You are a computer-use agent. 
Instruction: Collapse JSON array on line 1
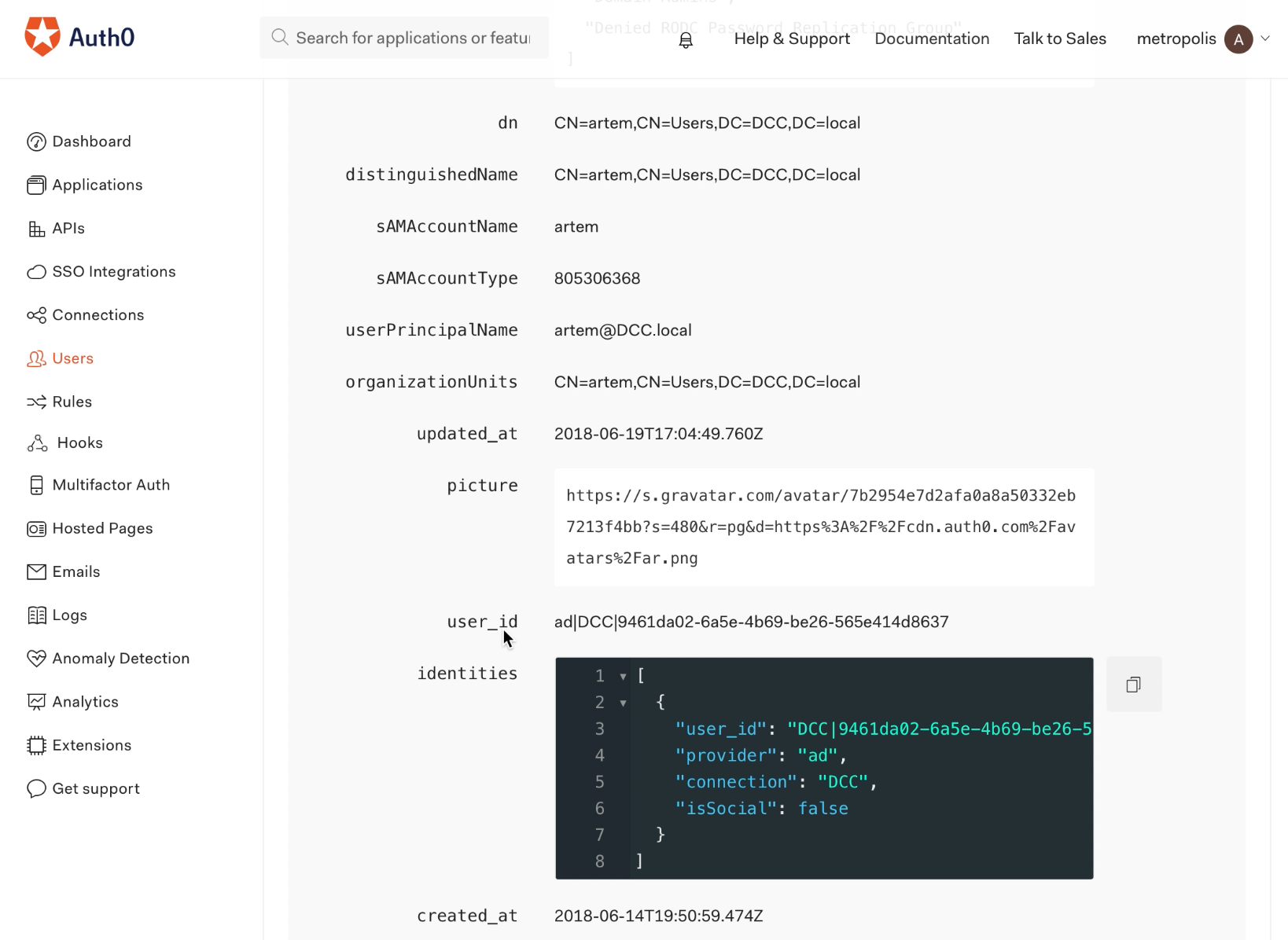click(x=623, y=676)
